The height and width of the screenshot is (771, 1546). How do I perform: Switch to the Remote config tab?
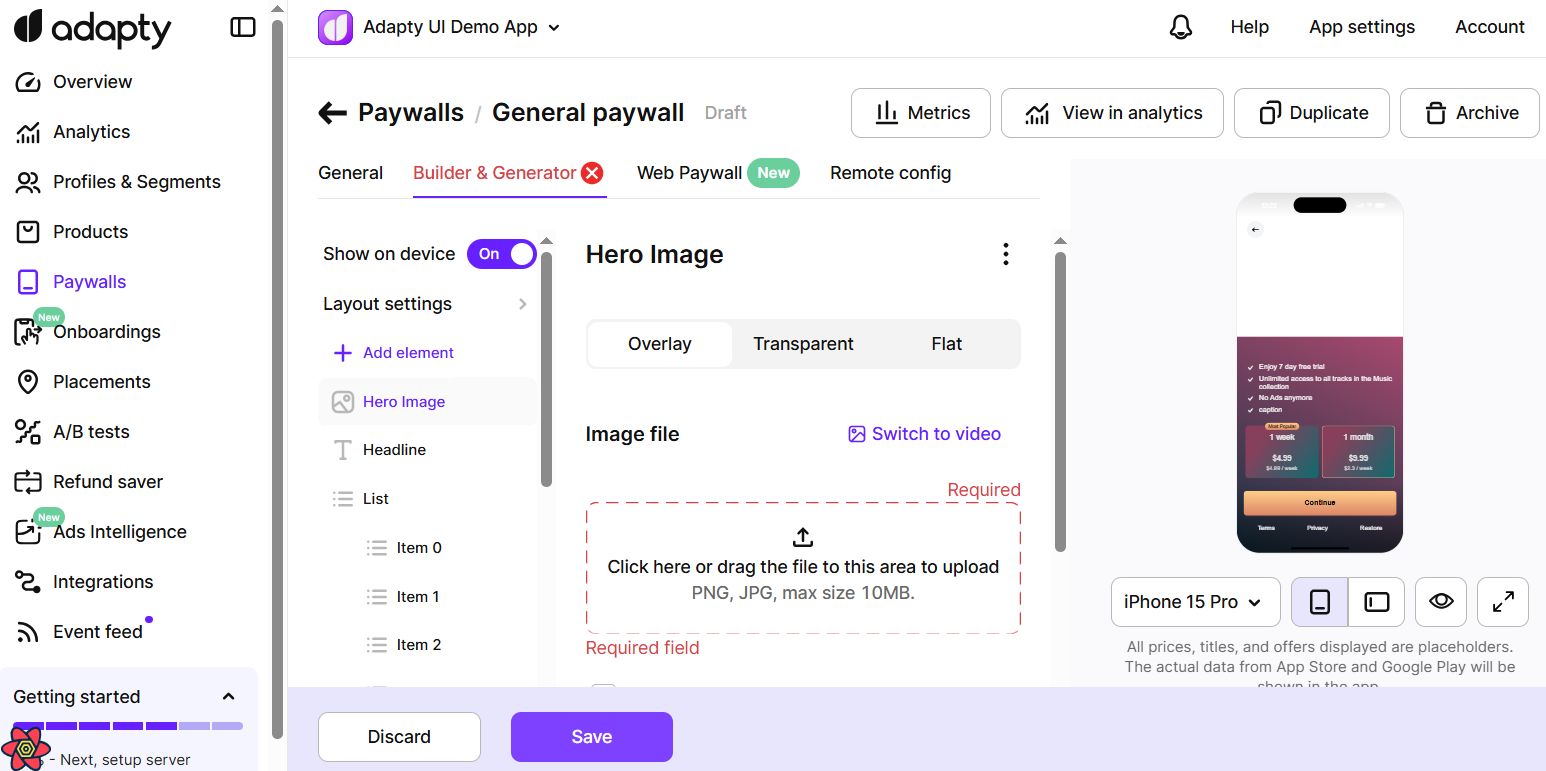890,173
